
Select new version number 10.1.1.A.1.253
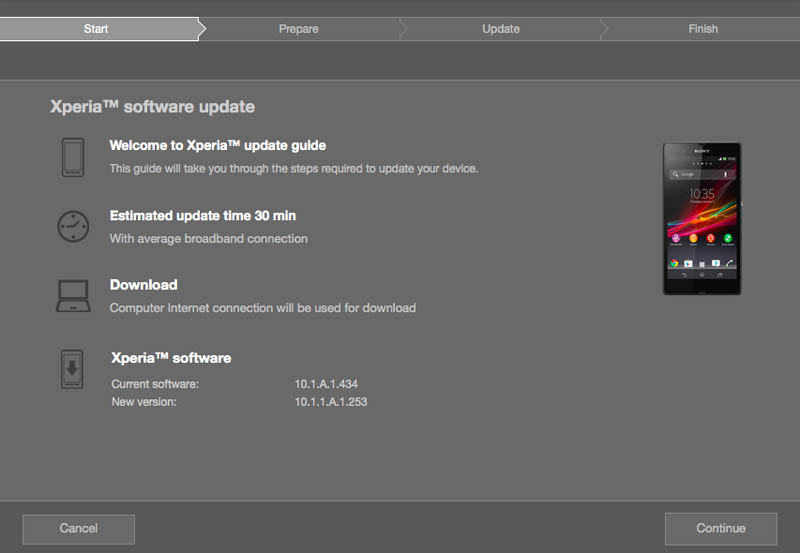[331, 402]
